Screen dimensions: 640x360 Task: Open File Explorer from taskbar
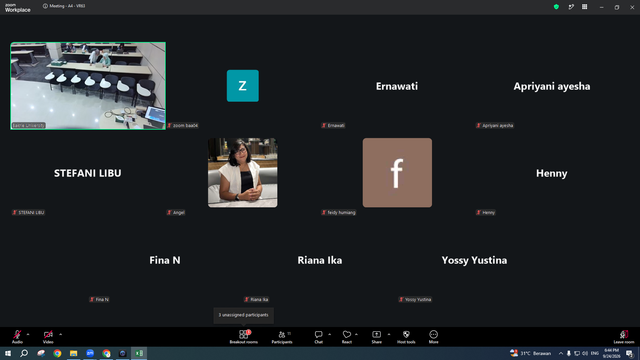[x=73, y=353]
